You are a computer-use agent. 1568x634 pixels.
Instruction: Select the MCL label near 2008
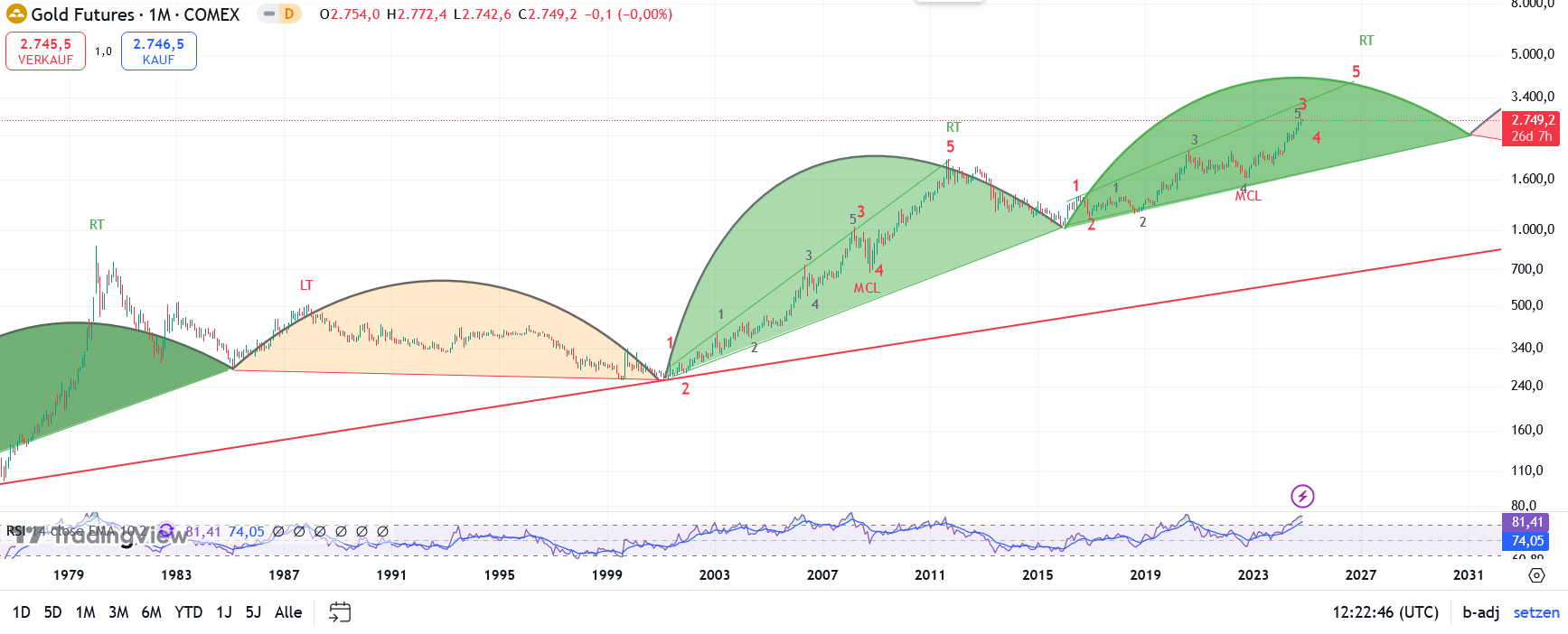[x=867, y=288]
